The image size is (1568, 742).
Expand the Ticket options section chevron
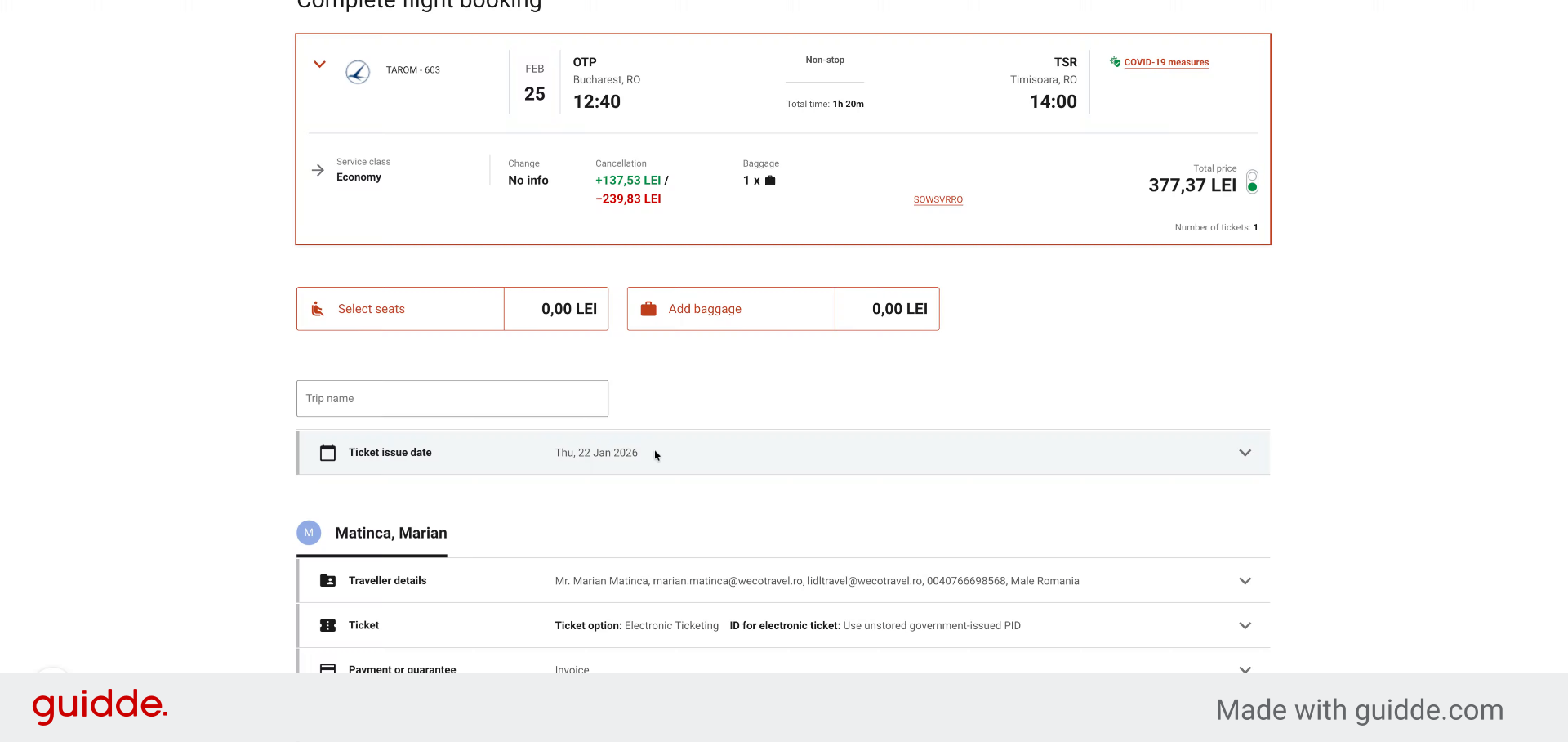1245,625
